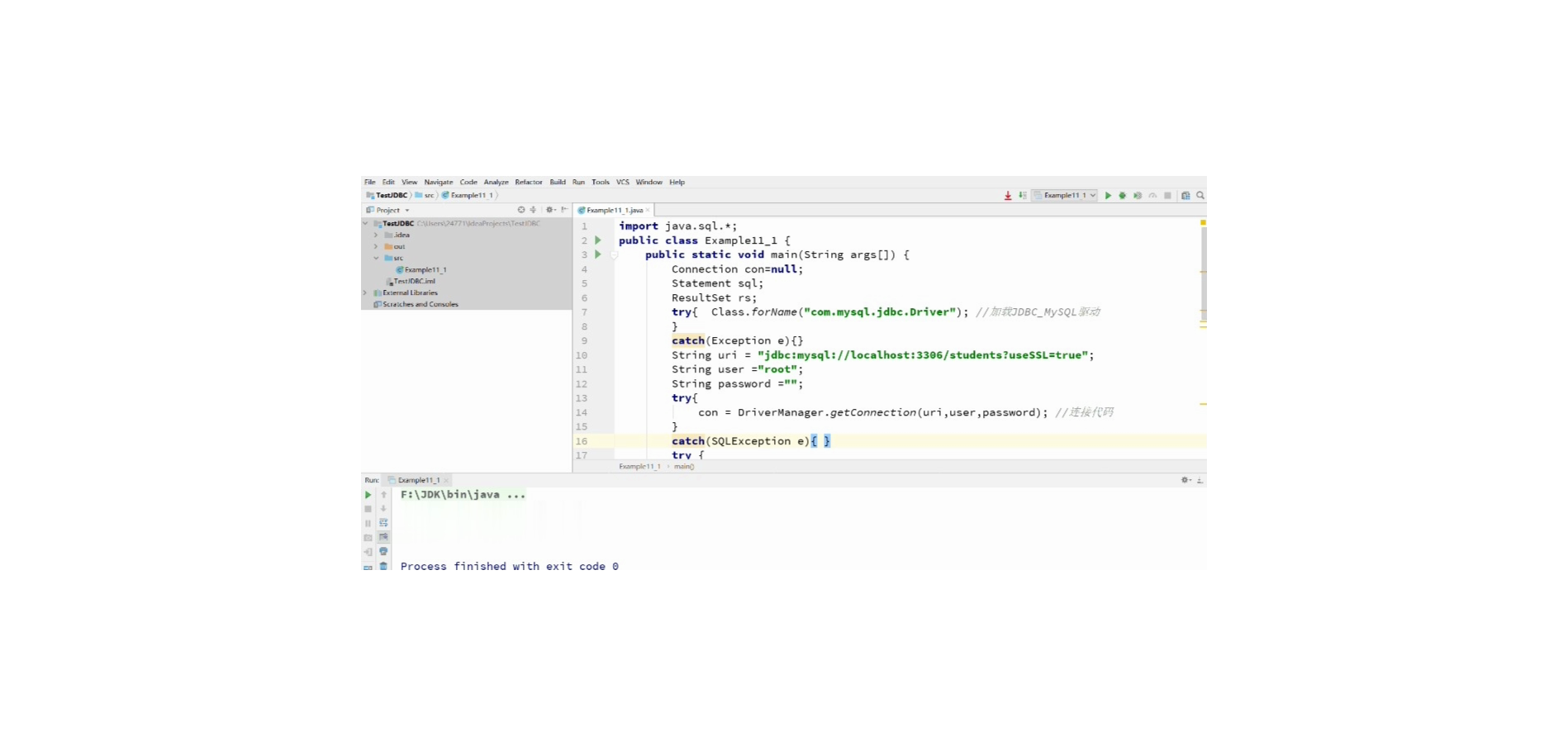Screen dimensions: 1568x746
Task: Stop the process in Run panel
Action: [368, 509]
